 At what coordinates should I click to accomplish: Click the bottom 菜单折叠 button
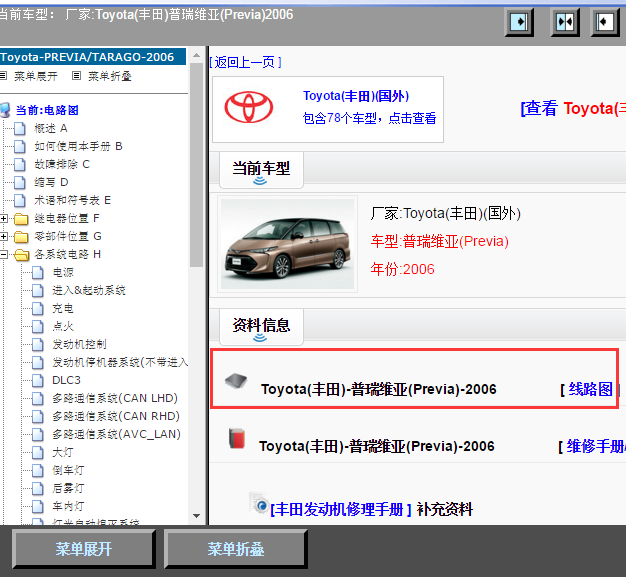tap(236, 550)
